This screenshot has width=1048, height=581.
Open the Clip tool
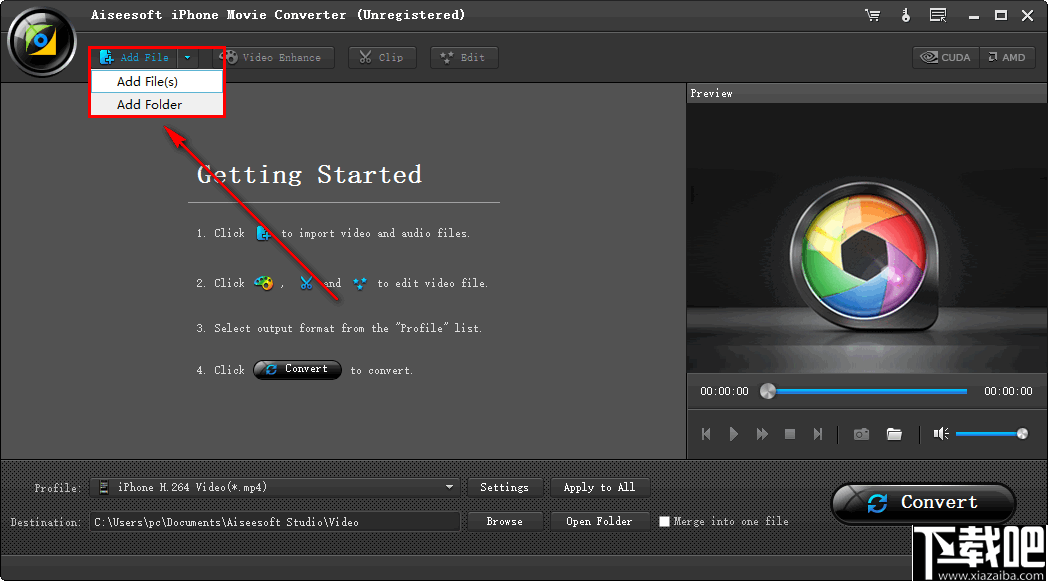pyautogui.click(x=382, y=57)
